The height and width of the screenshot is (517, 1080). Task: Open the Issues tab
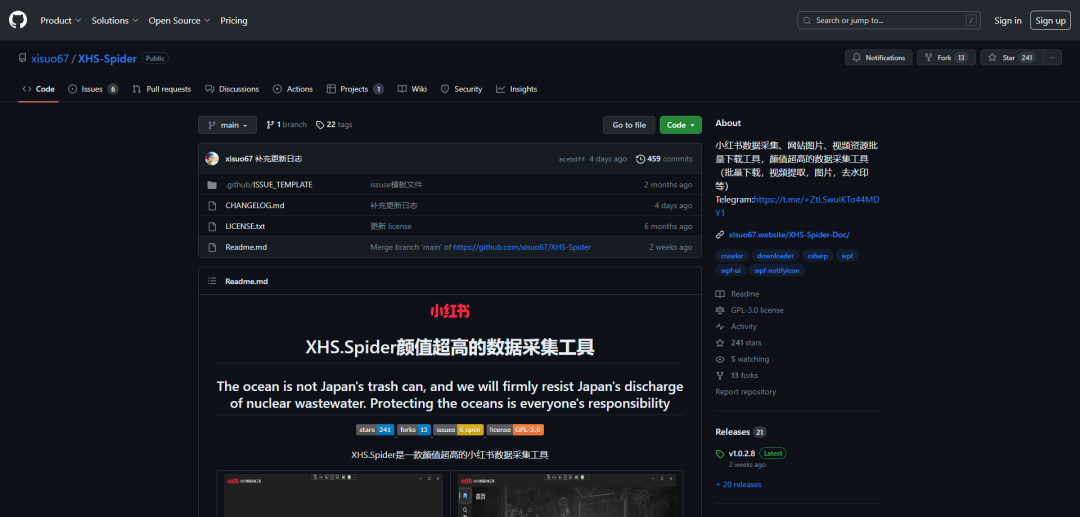(x=93, y=89)
